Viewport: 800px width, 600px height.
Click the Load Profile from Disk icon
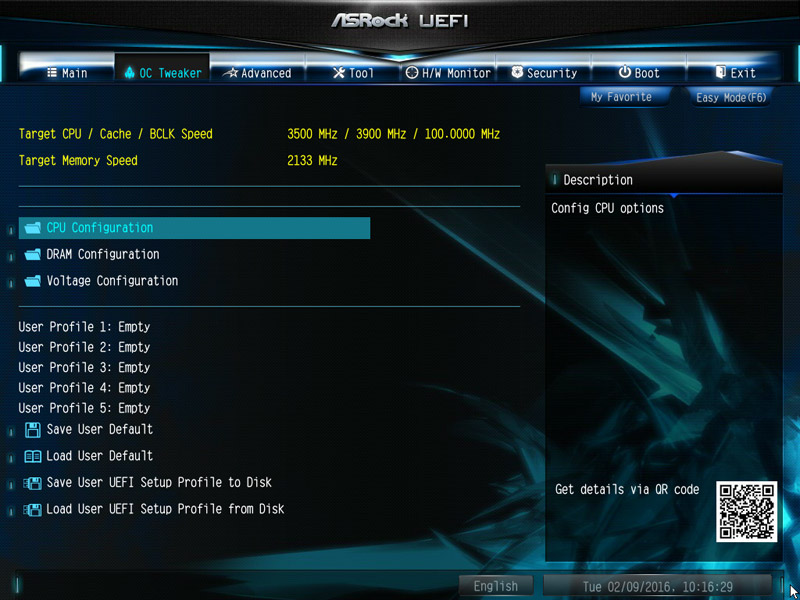coord(33,509)
